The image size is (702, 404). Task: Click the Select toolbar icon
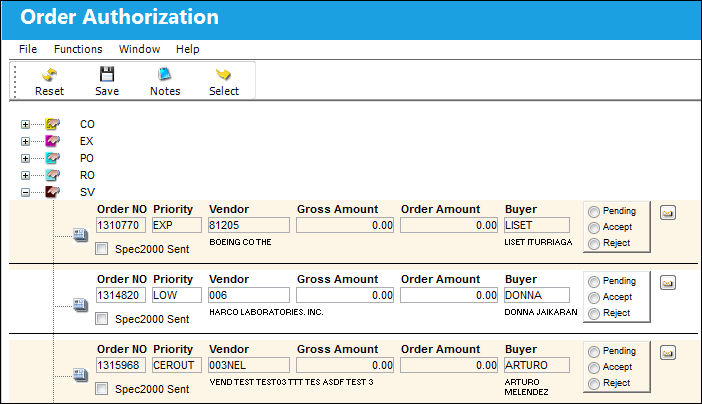(x=223, y=74)
